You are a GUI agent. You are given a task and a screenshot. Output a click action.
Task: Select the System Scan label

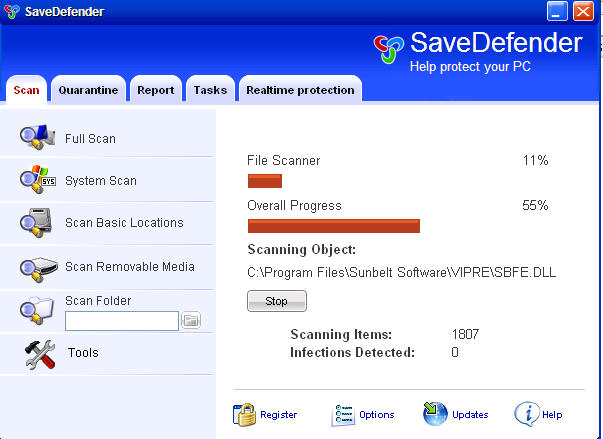[x=101, y=181]
